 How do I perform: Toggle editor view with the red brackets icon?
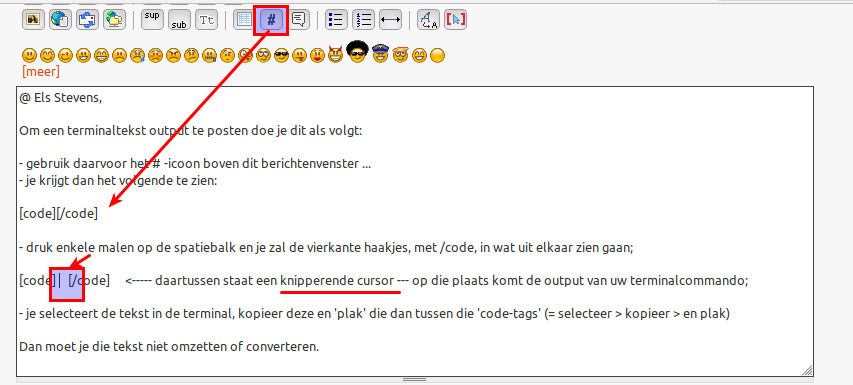455,20
